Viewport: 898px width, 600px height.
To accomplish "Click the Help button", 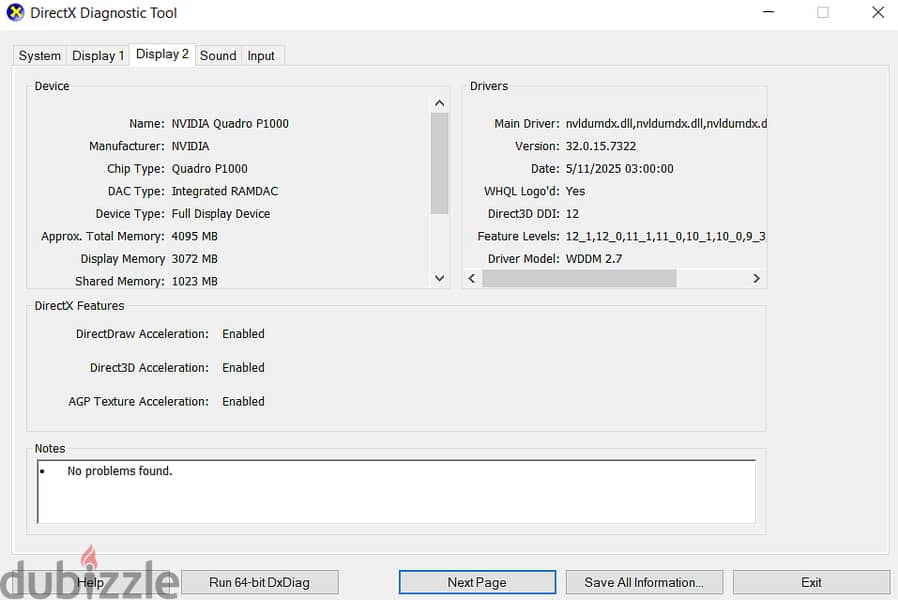I will click(x=90, y=582).
